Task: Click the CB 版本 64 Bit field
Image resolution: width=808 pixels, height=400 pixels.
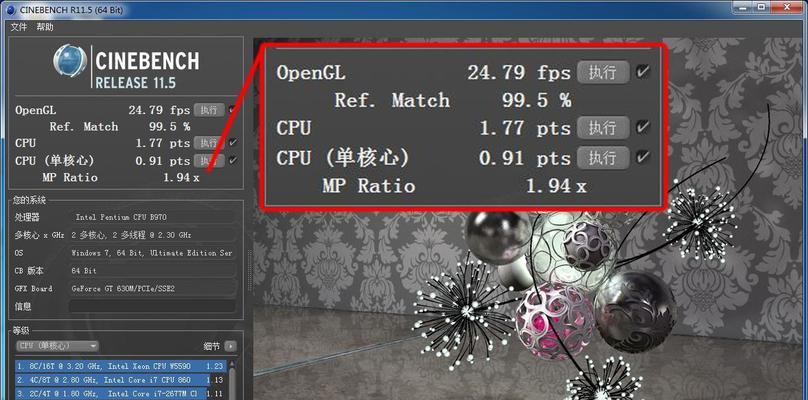Action: [x=153, y=271]
